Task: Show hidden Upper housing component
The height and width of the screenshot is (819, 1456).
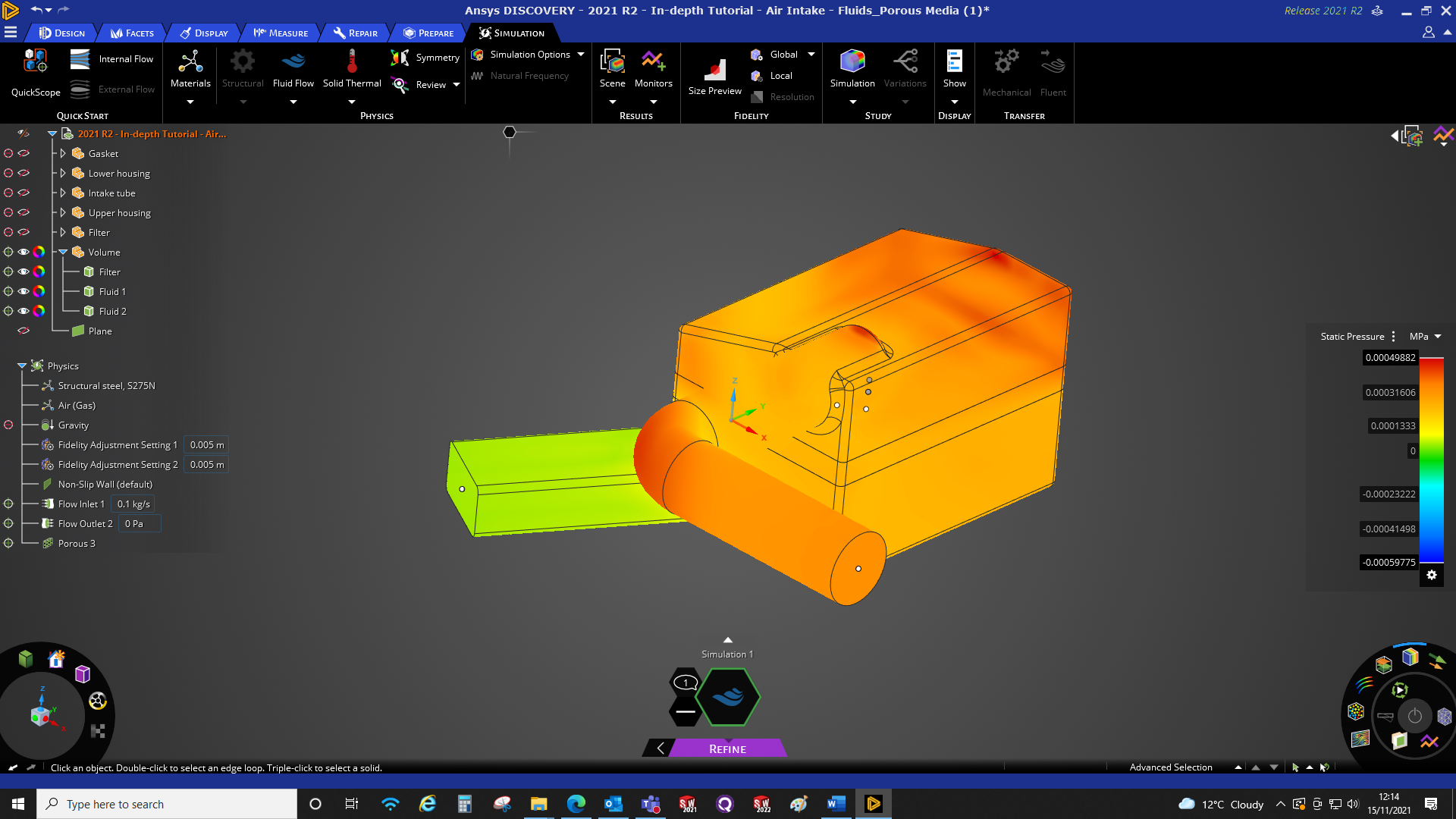Action: 24,212
